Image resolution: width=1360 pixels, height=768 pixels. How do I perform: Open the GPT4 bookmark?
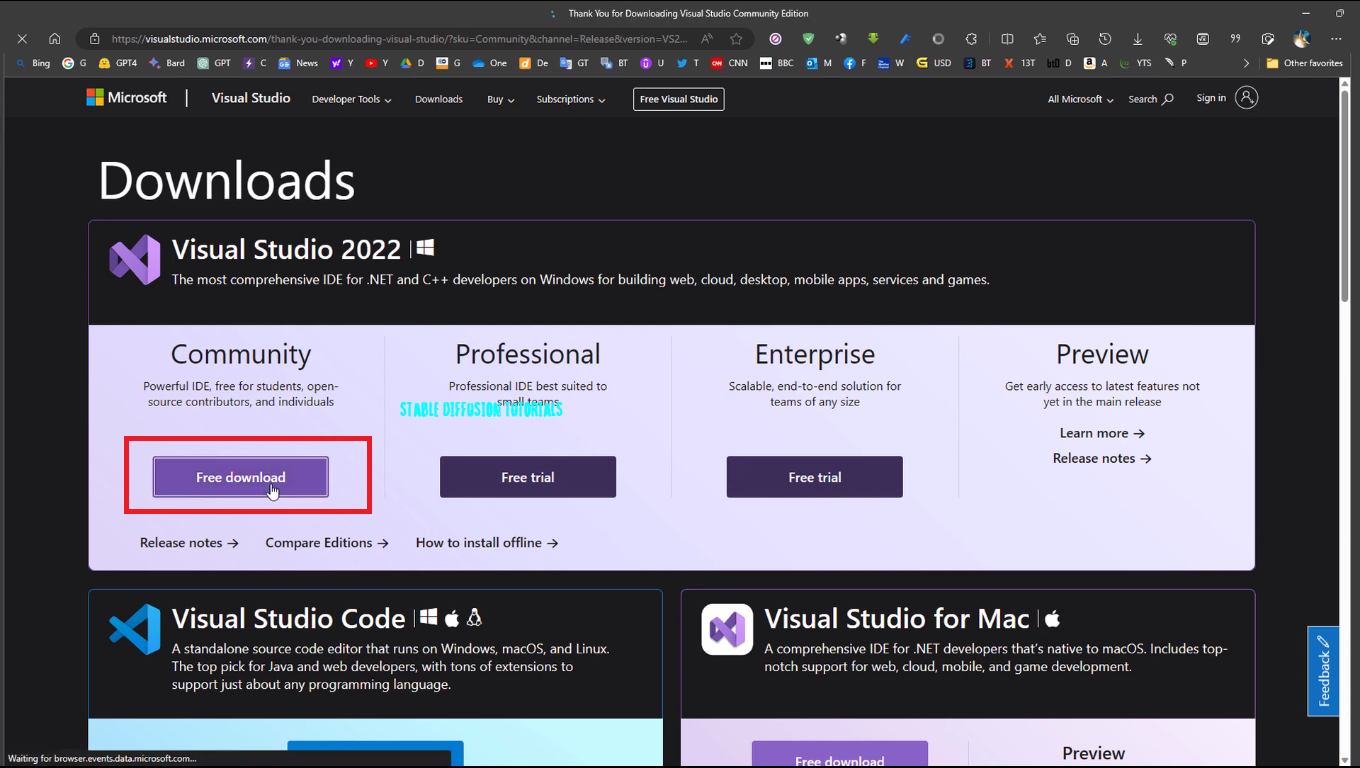click(118, 63)
